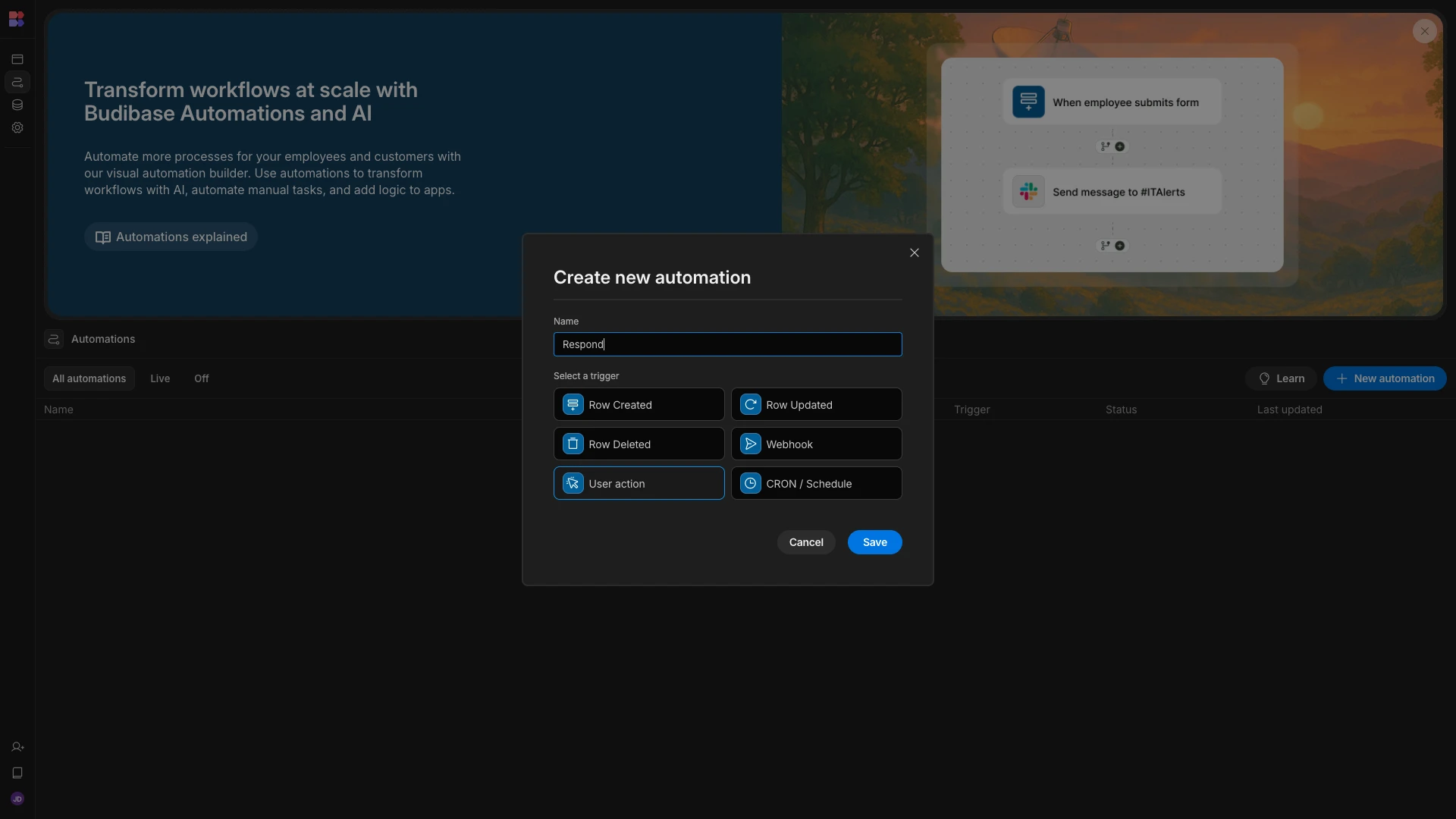This screenshot has height=819, width=1456.
Task: Select the CRON / Schedule clock icon
Action: (750, 483)
